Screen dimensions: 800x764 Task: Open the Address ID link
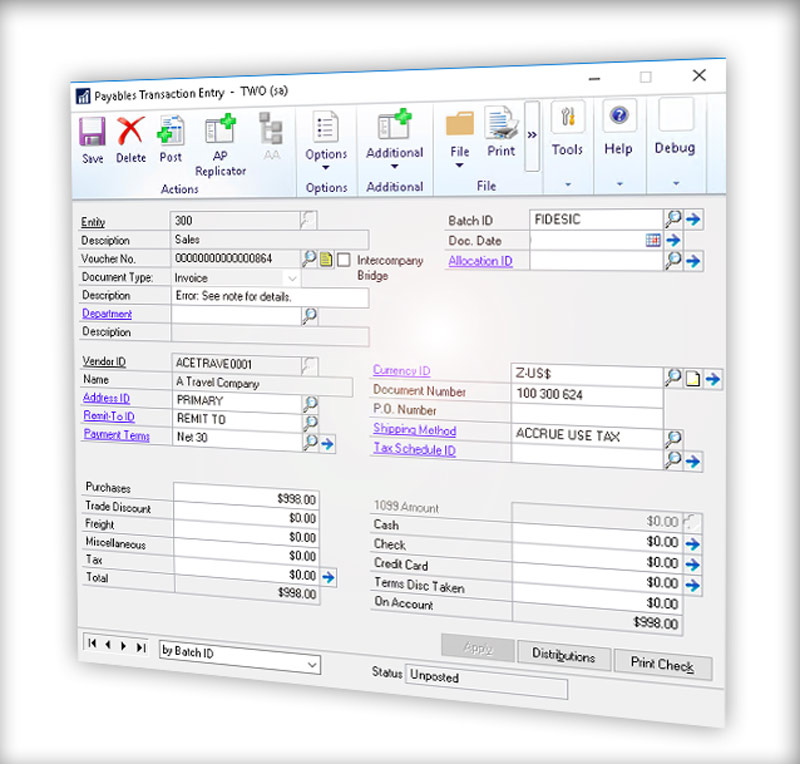tap(106, 398)
